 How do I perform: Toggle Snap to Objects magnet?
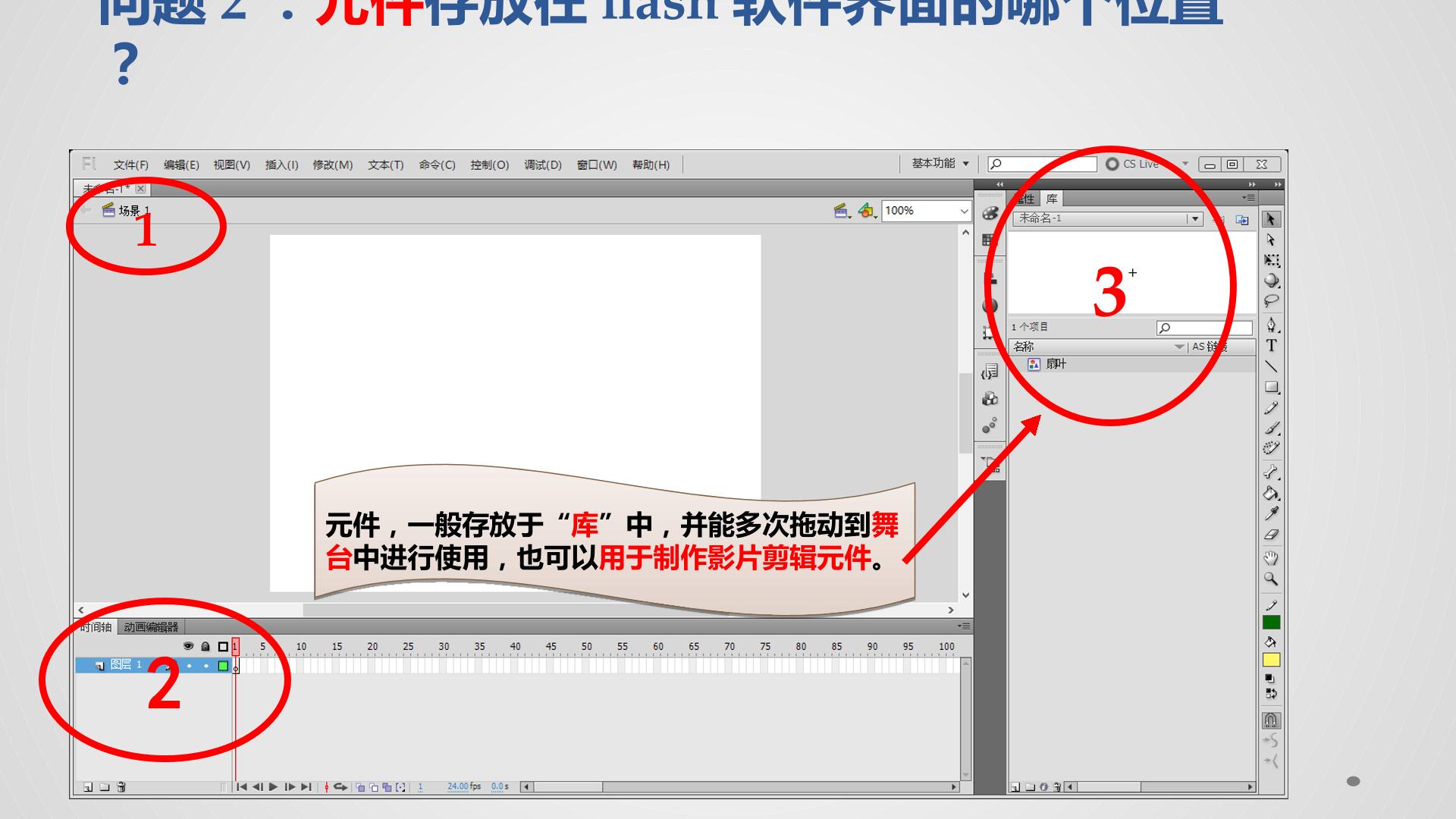(1271, 720)
